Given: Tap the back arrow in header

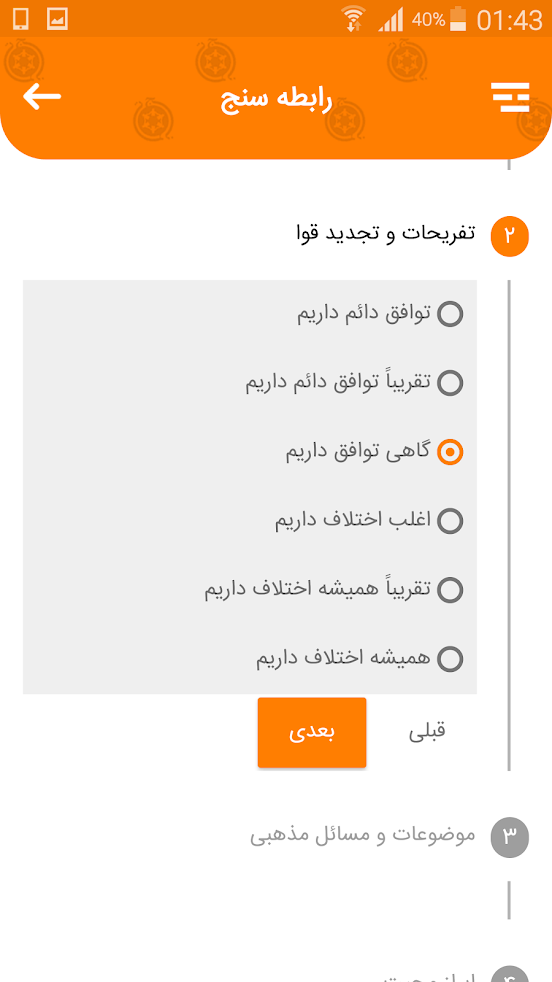Looking at the screenshot, I should click(x=42, y=97).
